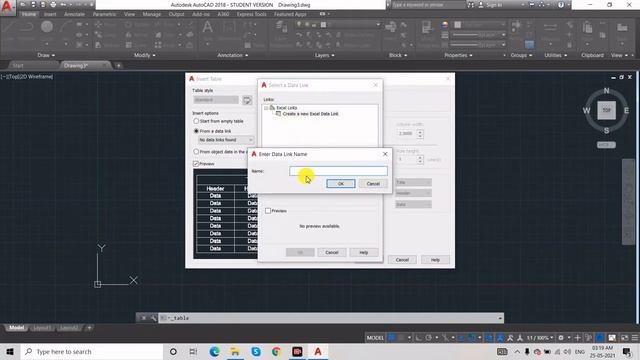Viewport: 640px width, 360px height.
Task: Select the Arc tool in Draw panel
Action: (65, 27)
